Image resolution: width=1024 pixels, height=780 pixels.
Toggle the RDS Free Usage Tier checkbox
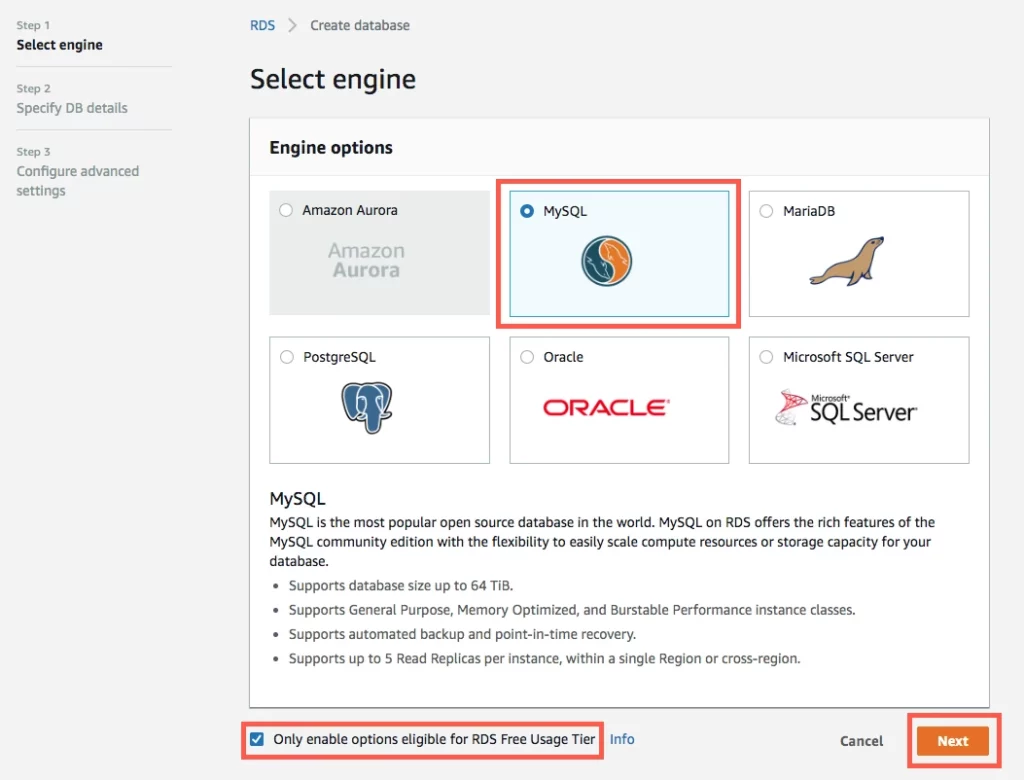click(x=257, y=739)
